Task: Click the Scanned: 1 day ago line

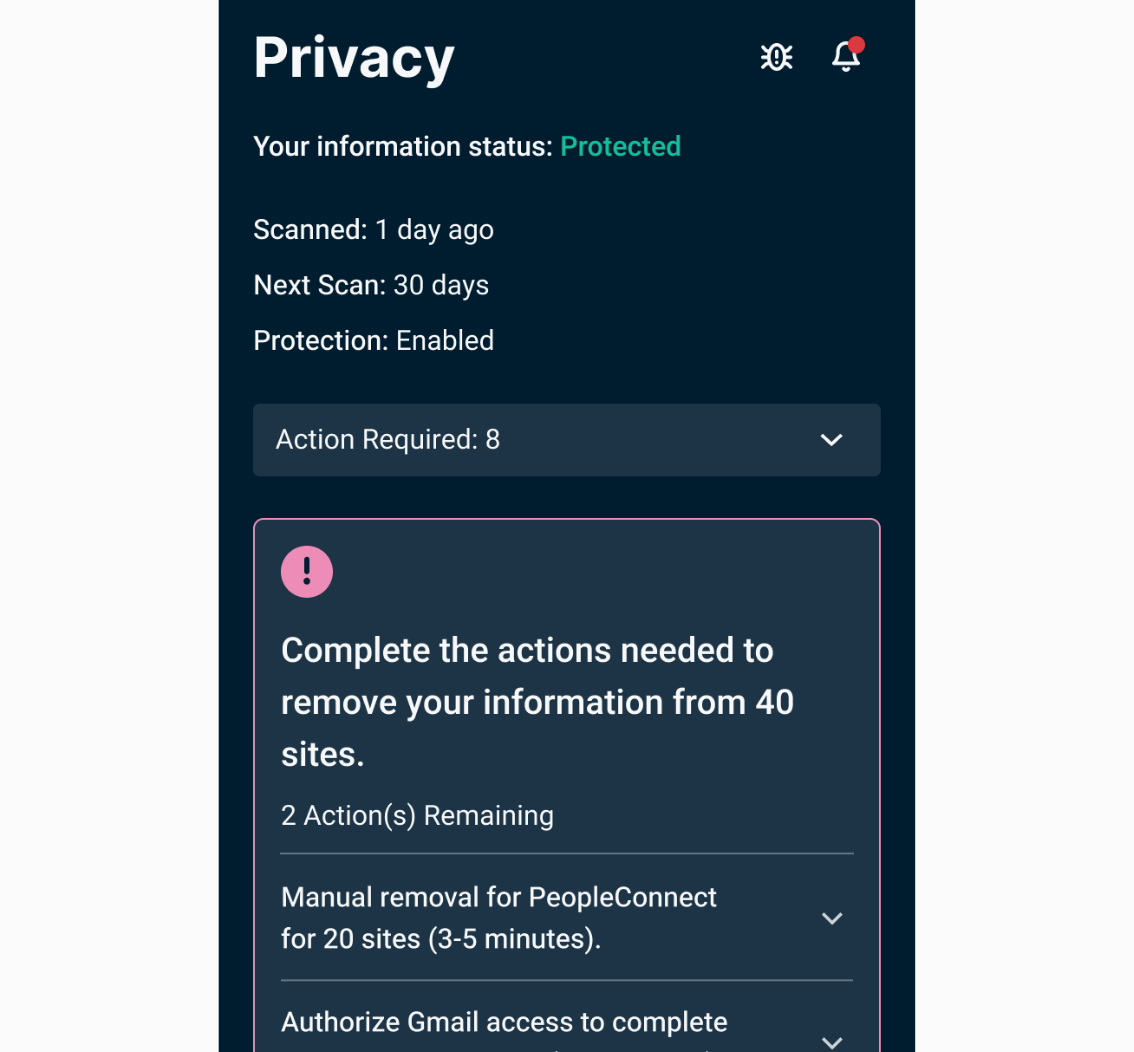Action: pyautogui.click(x=373, y=230)
